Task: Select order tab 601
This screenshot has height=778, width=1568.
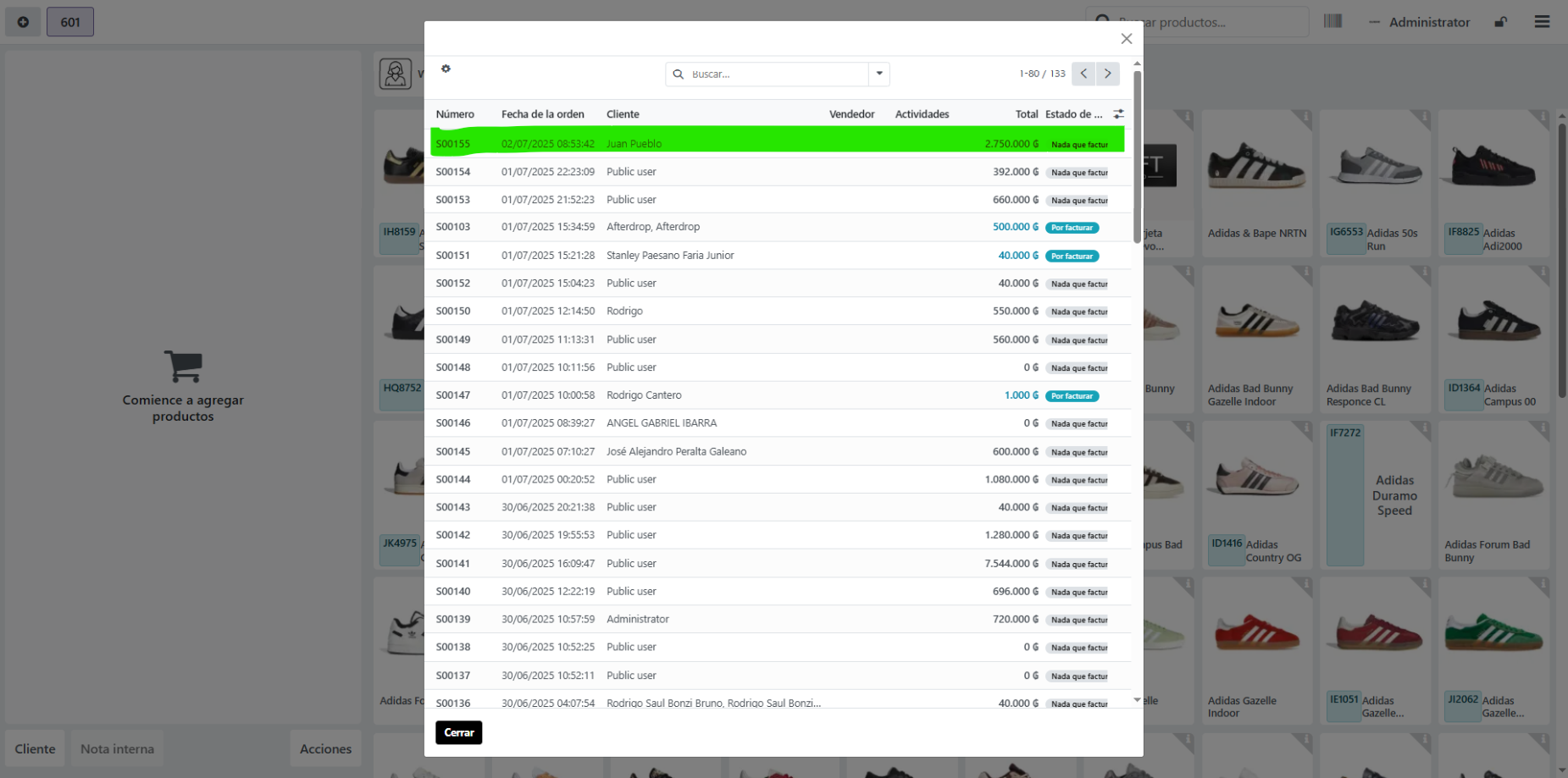Action: (x=70, y=22)
